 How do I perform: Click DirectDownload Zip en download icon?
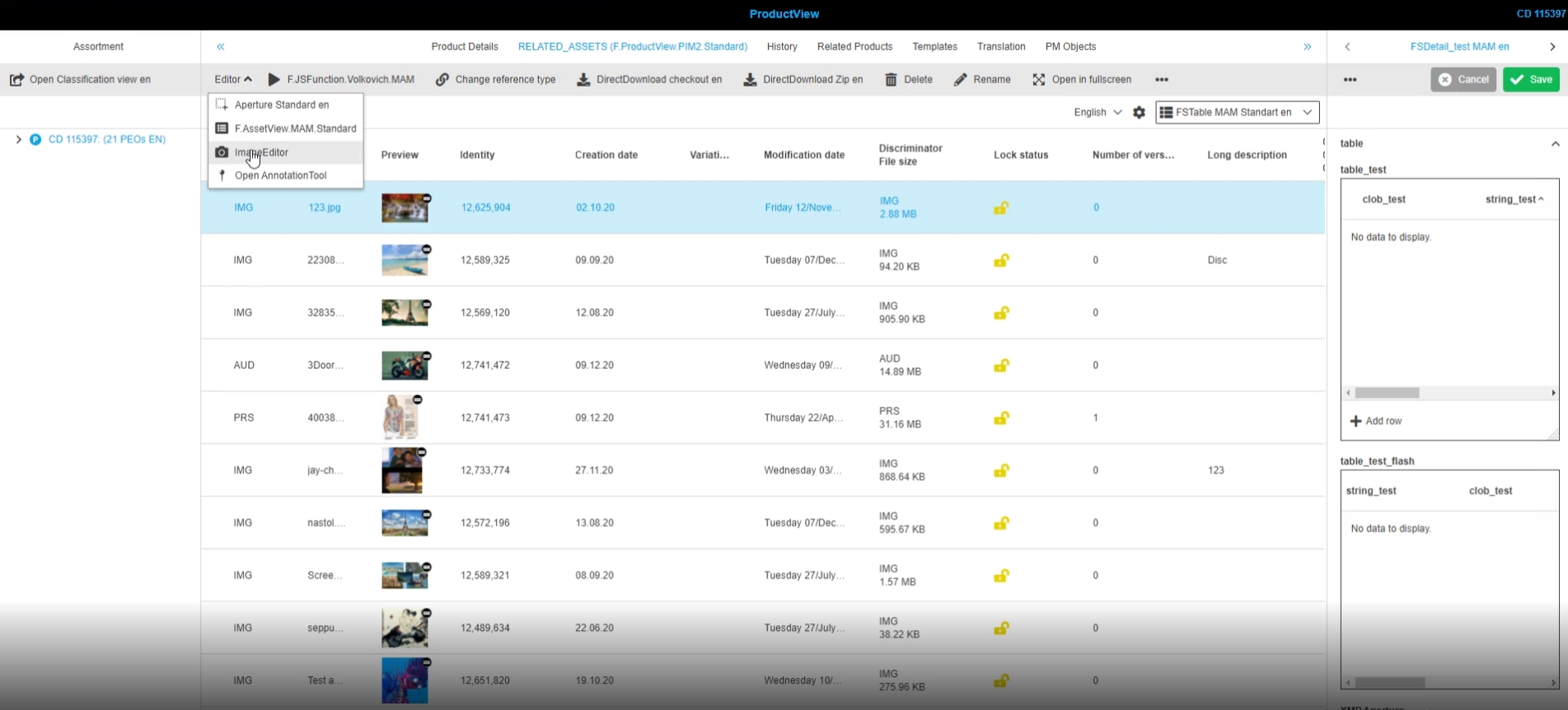[x=750, y=80]
